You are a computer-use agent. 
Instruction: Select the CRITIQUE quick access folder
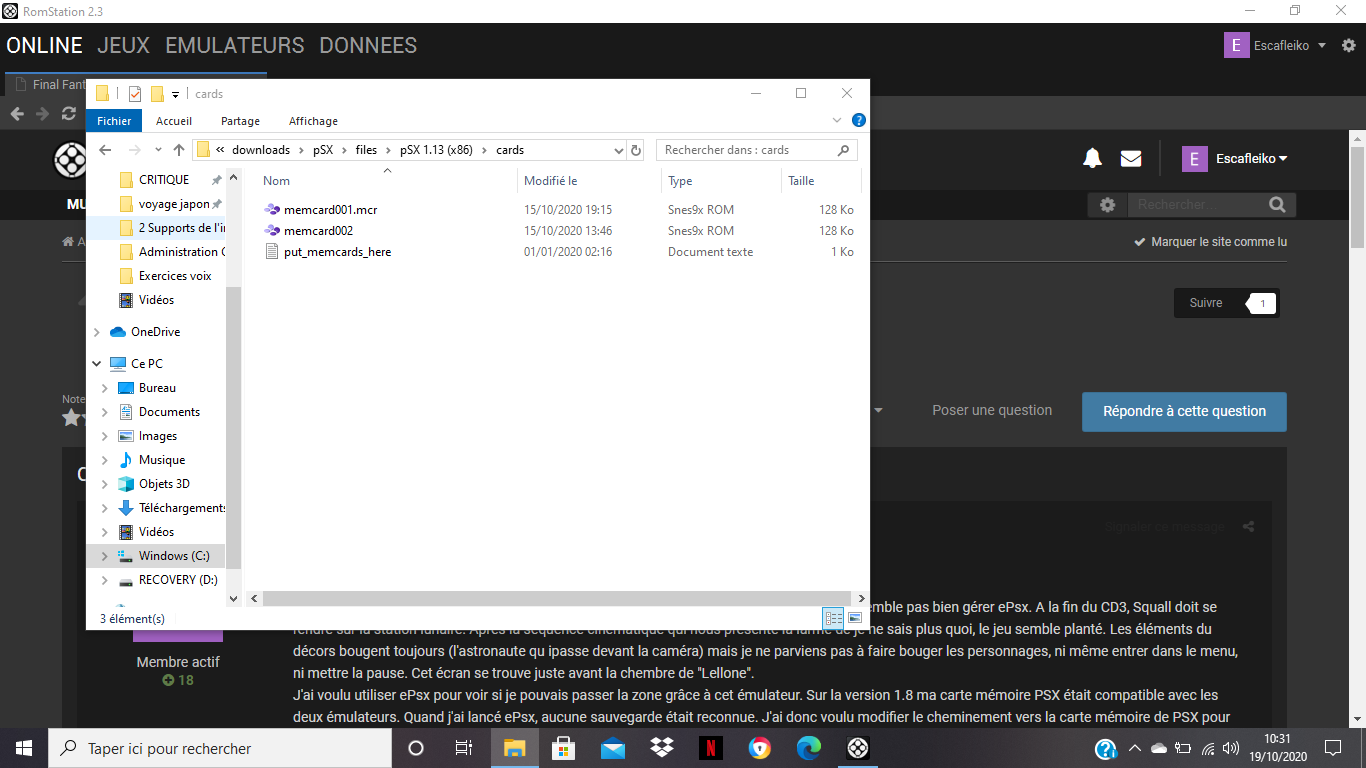coord(164,180)
